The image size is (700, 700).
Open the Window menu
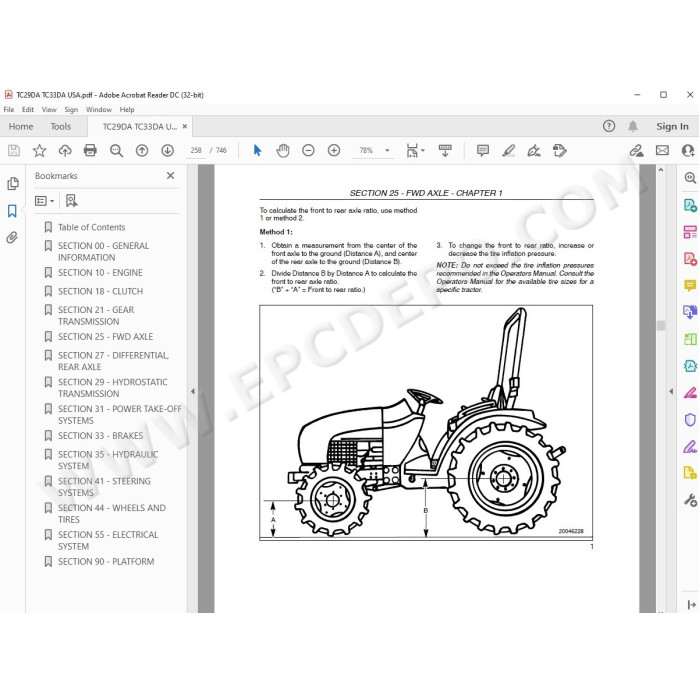[99, 109]
